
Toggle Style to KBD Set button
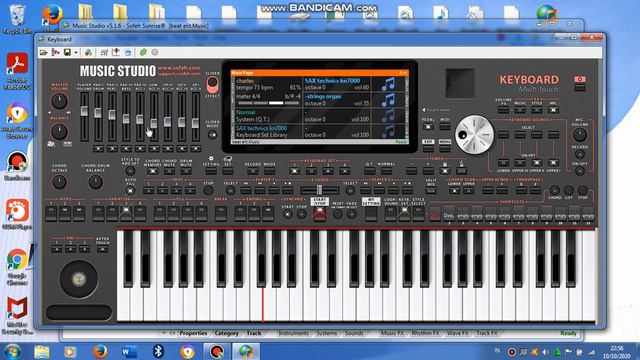point(130,171)
